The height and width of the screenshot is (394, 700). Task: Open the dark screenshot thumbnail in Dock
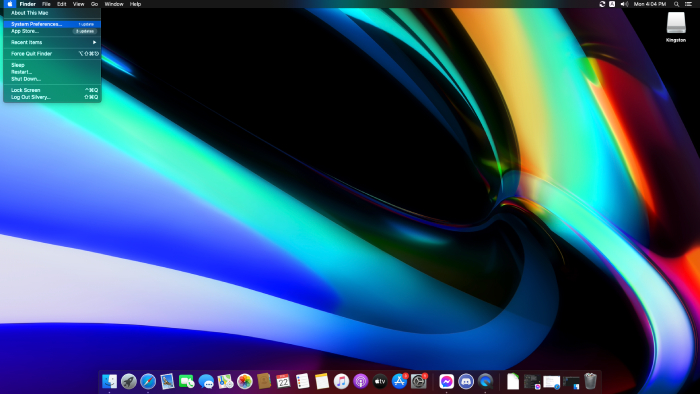pos(532,382)
